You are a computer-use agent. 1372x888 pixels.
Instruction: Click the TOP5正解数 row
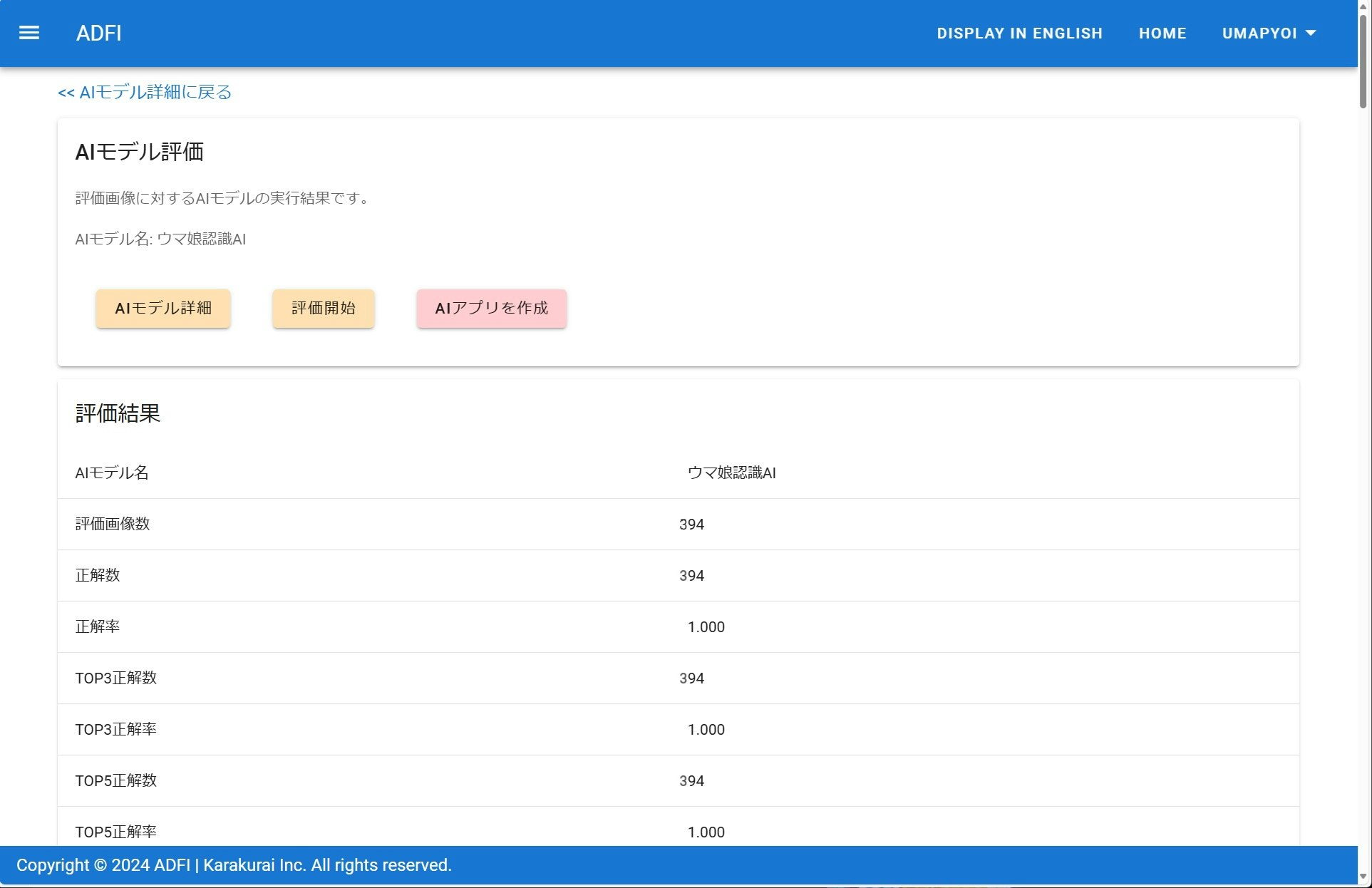[x=677, y=780]
